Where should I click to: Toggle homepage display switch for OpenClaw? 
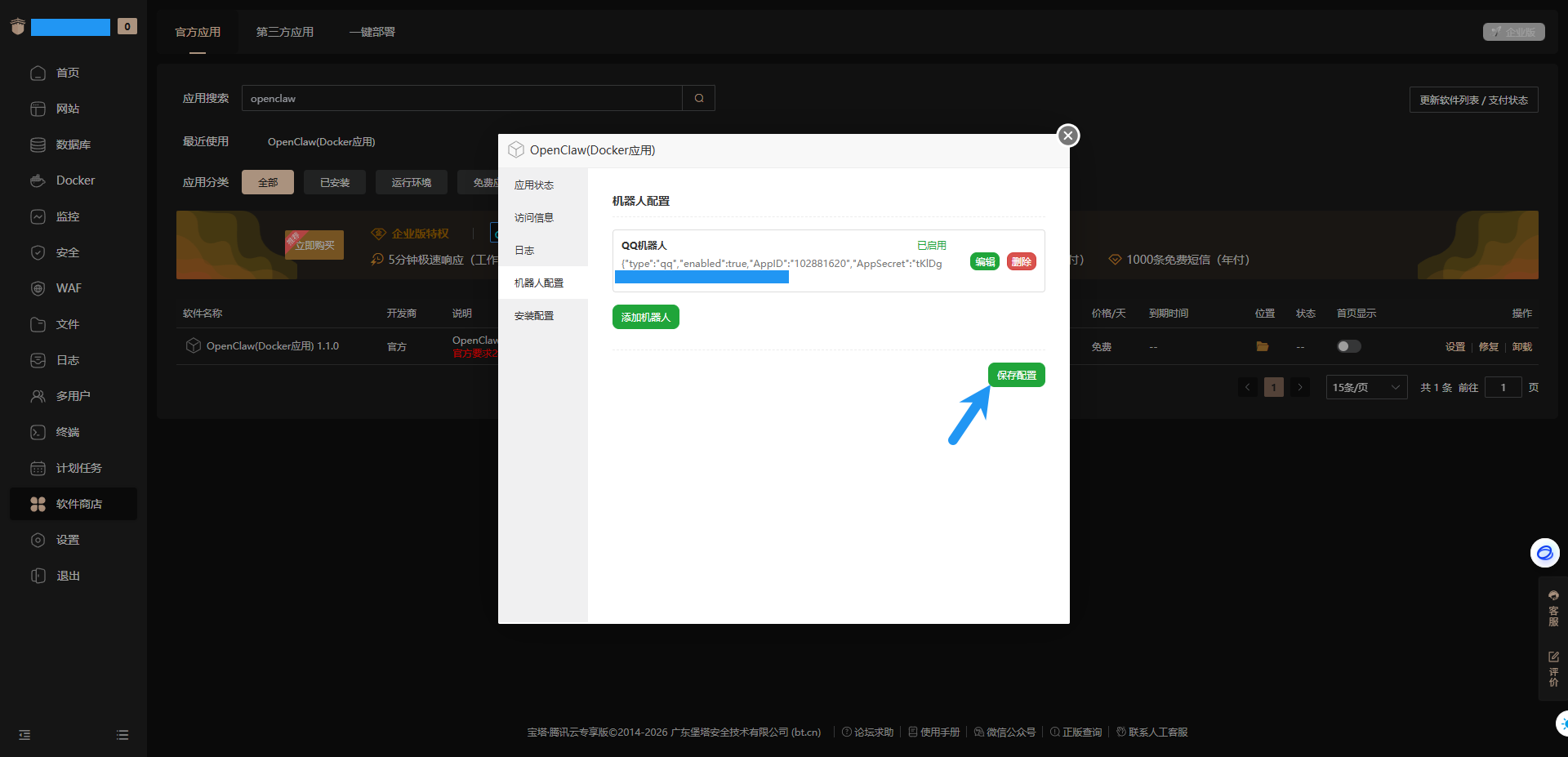point(1348,346)
